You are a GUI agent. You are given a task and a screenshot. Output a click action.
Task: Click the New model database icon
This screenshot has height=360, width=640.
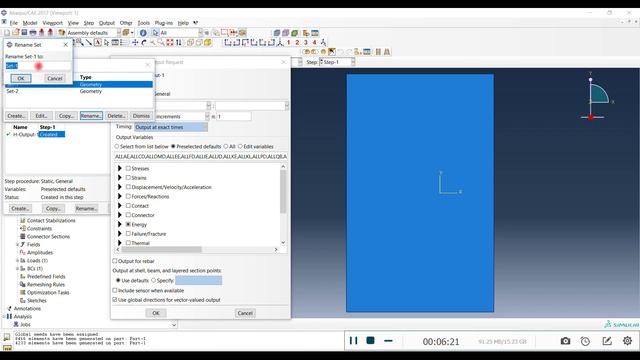(x=7, y=33)
